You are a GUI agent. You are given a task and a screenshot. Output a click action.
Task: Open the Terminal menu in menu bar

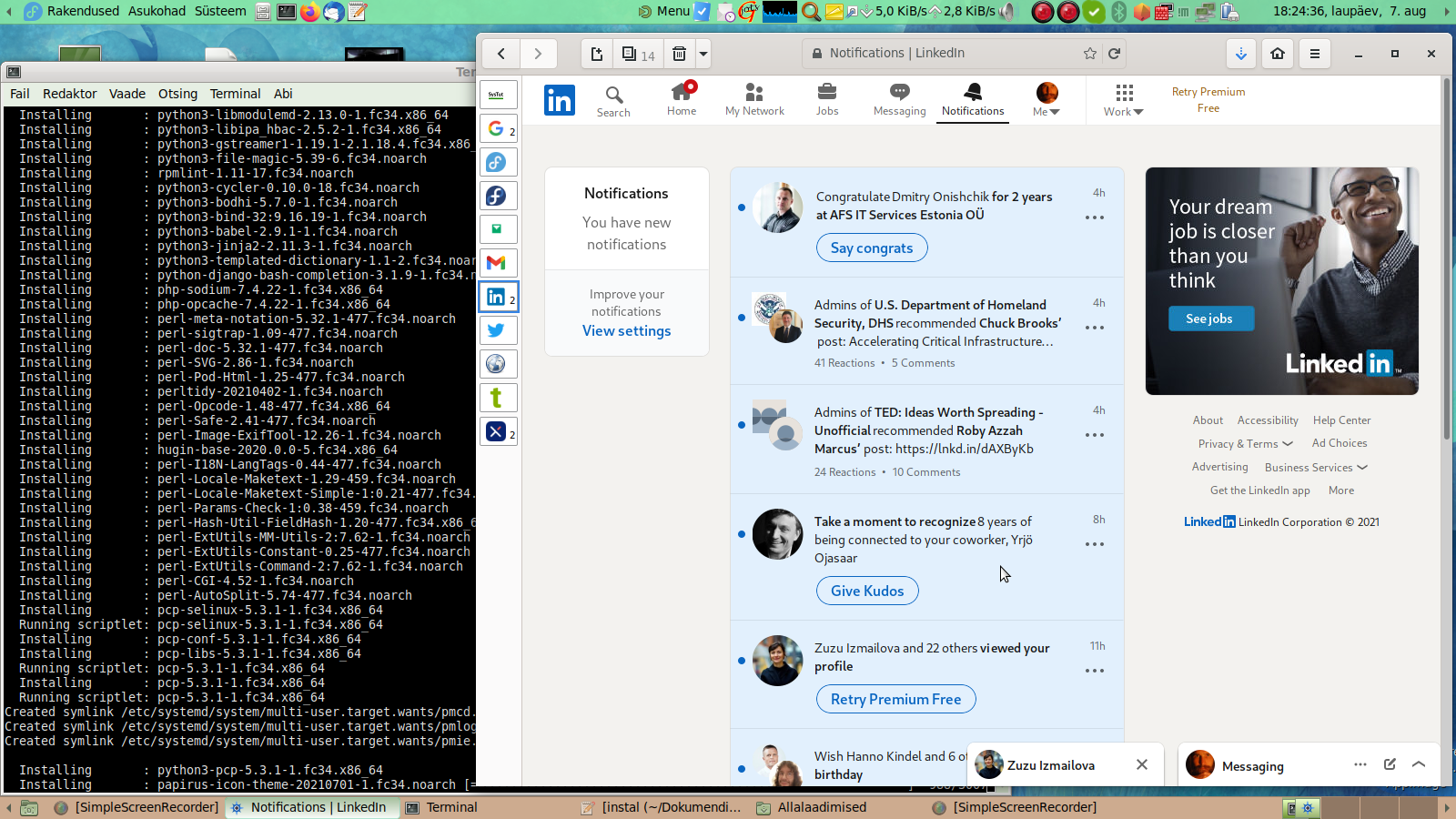point(235,94)
